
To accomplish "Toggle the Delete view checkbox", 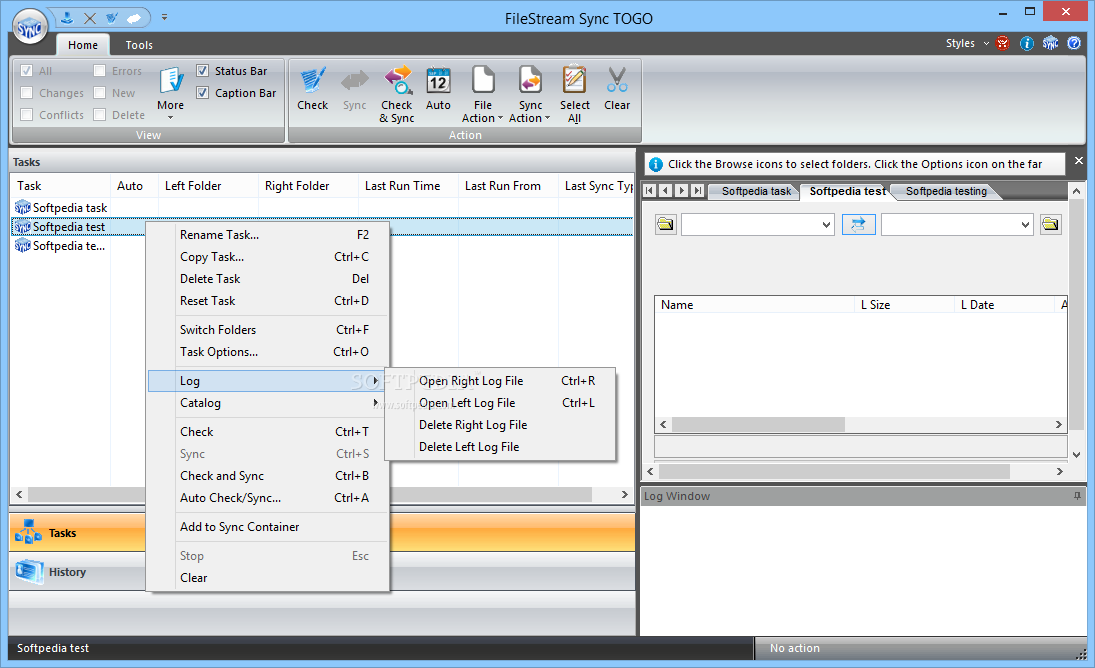I will pos(99,114).
